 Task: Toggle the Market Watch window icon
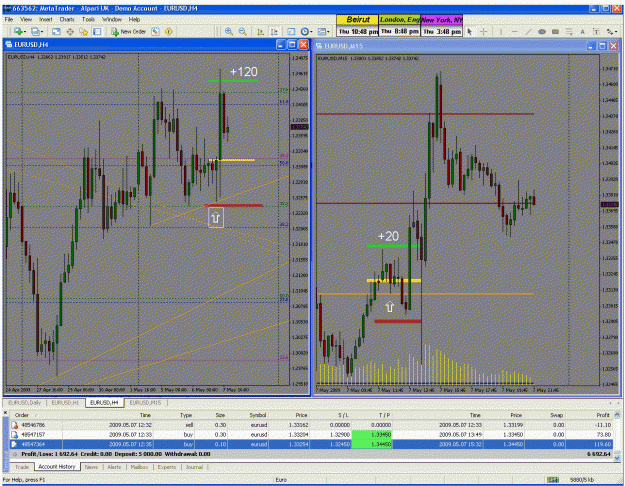coord(56,31)
